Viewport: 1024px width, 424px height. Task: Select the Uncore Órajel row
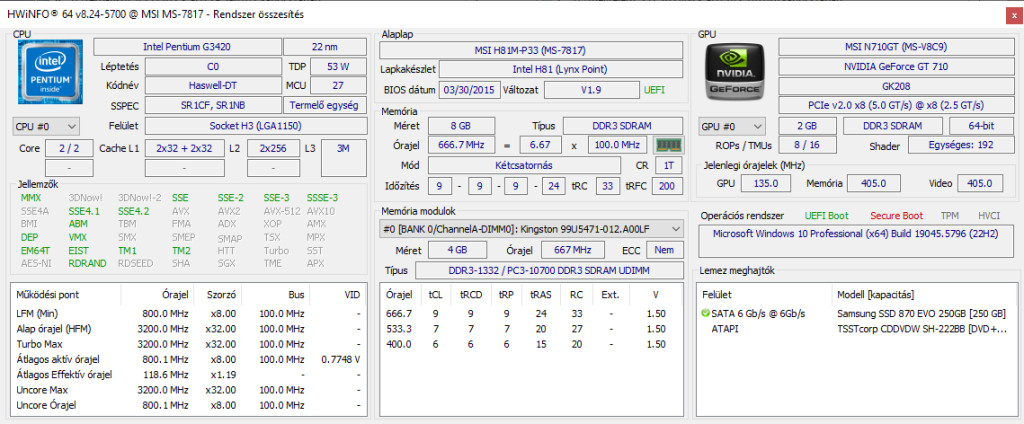pos(189,406)
